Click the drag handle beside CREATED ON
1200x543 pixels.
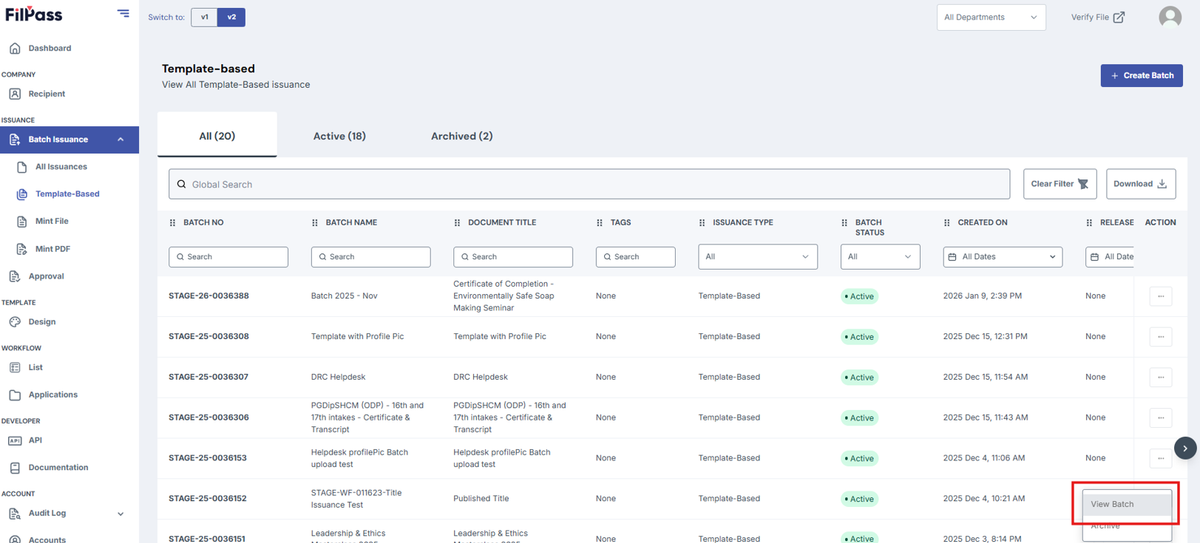click(x=948, y=223)
